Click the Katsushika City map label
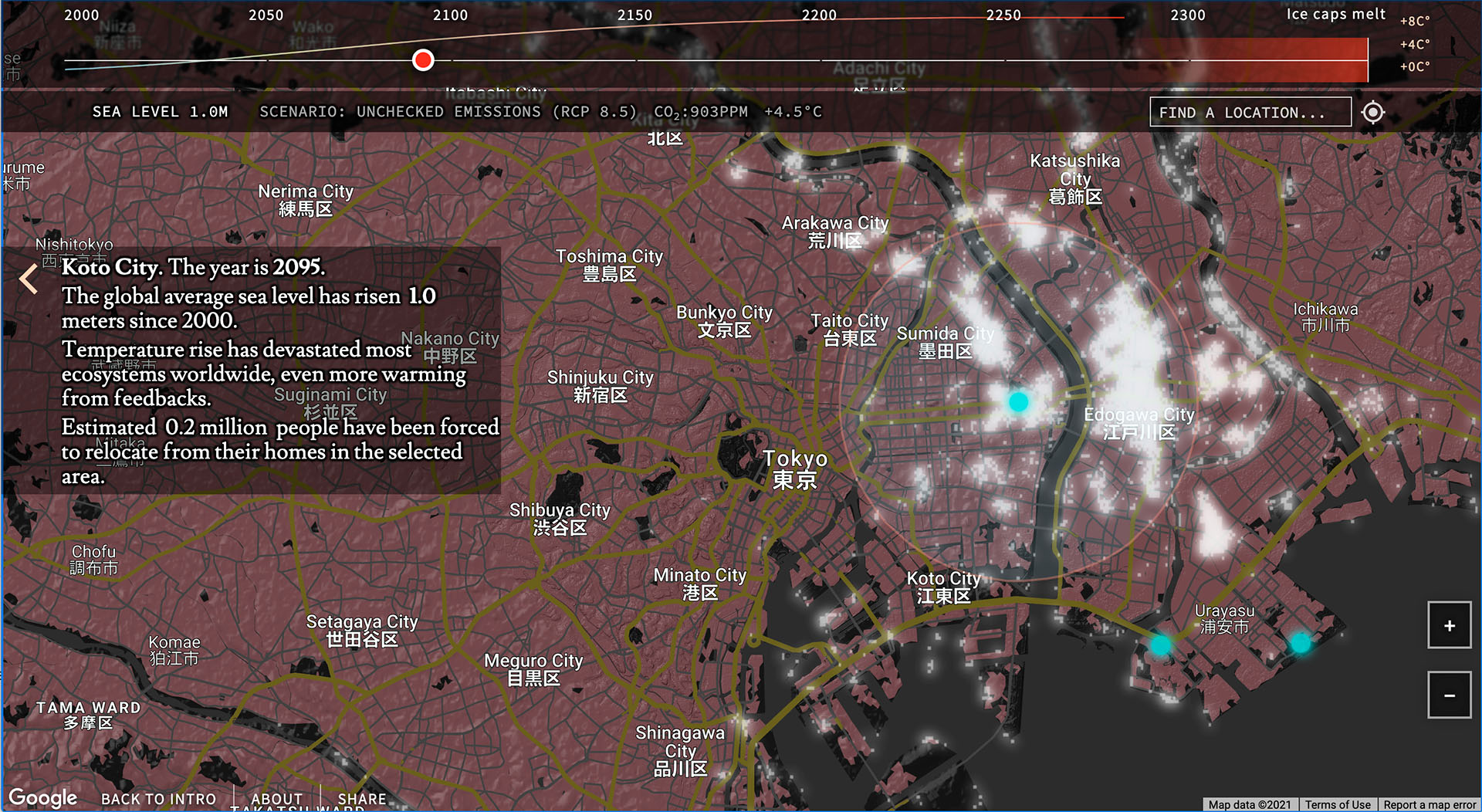The width and height of the screenshot is (1482, 812). [1075, 178]
